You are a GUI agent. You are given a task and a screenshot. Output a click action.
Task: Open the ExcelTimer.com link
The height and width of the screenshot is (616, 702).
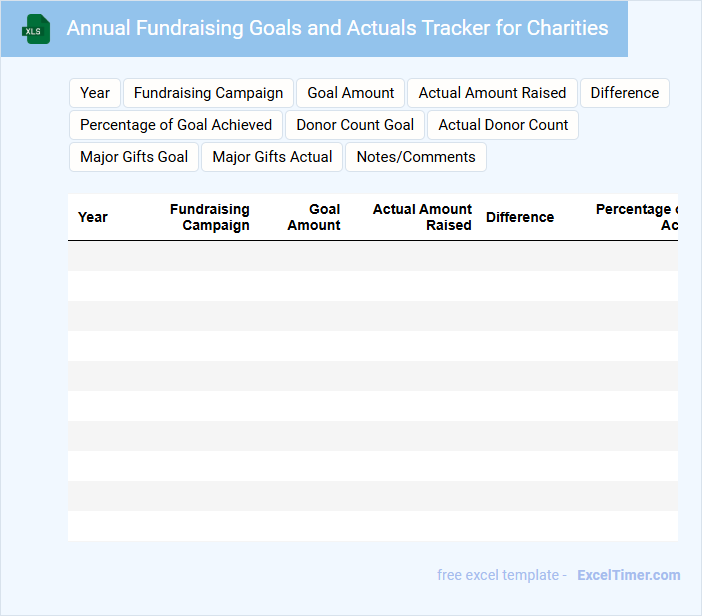pyautogui.click(x=628, y=575)
